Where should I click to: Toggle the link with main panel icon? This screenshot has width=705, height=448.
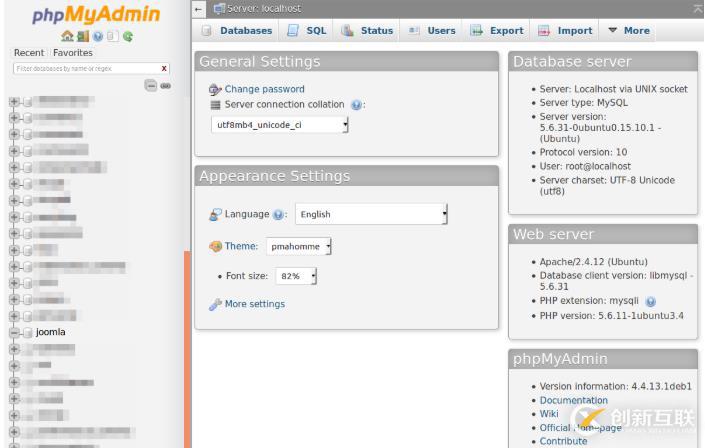[x=165, y=85]
